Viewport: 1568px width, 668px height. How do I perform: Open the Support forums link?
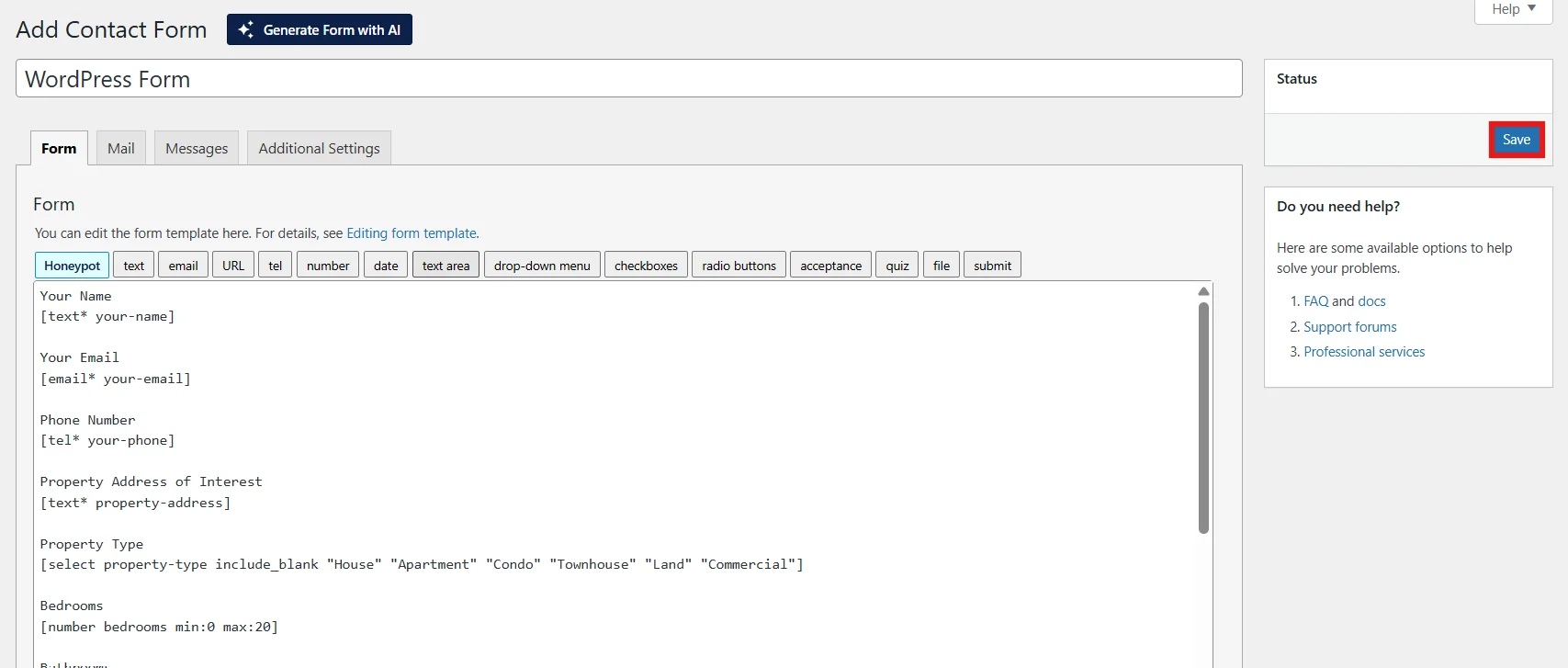coord(1350,327)
